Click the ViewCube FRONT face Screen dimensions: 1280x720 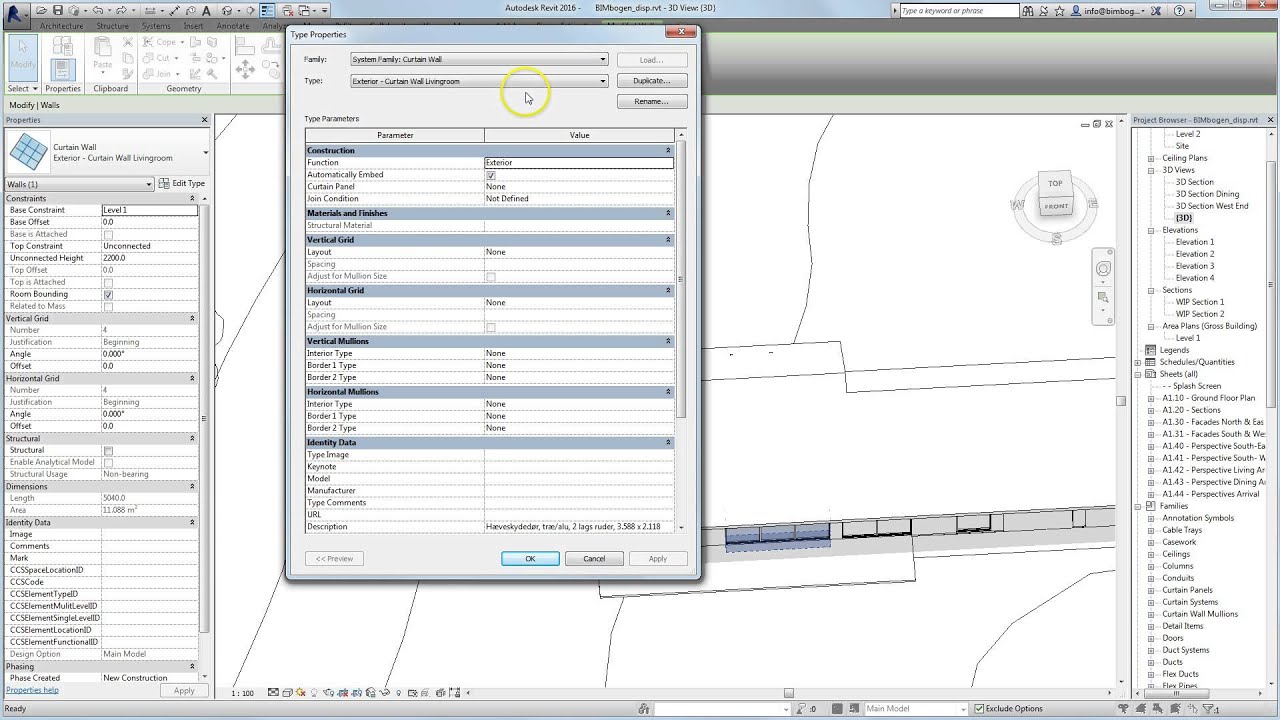click(1056, 206)
